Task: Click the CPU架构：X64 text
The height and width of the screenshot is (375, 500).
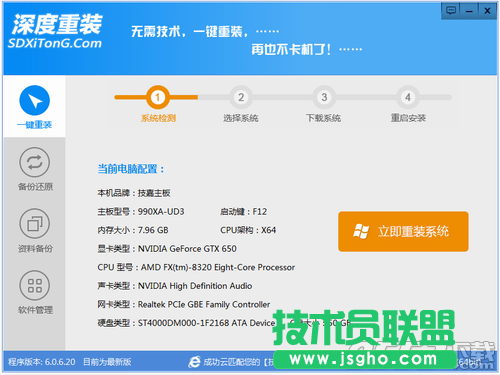Action: click(x=248, y=230)
